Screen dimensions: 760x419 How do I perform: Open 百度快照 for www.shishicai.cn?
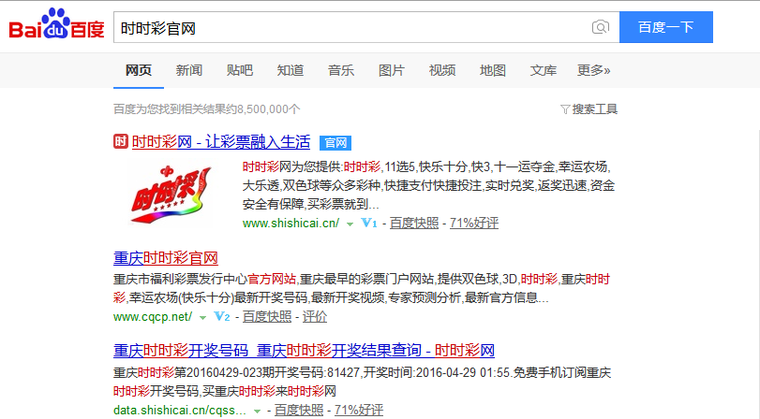pos(414,223)
